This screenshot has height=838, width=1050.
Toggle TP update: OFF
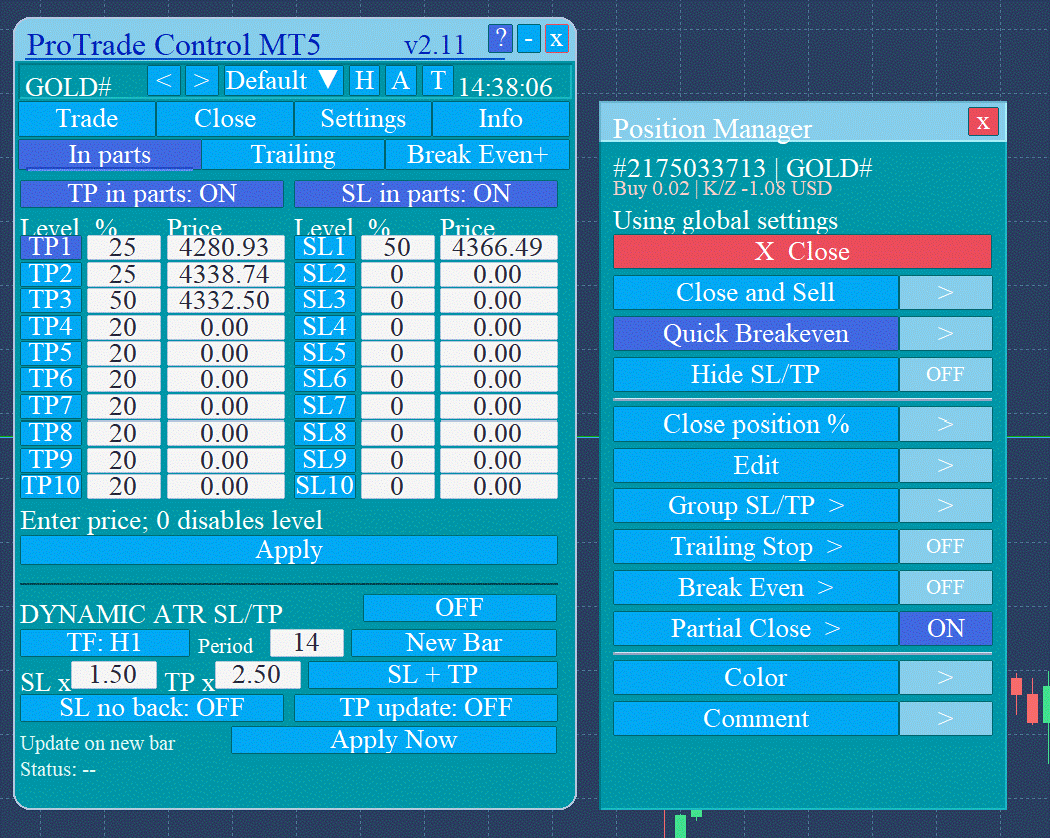[x=426, y=708]
